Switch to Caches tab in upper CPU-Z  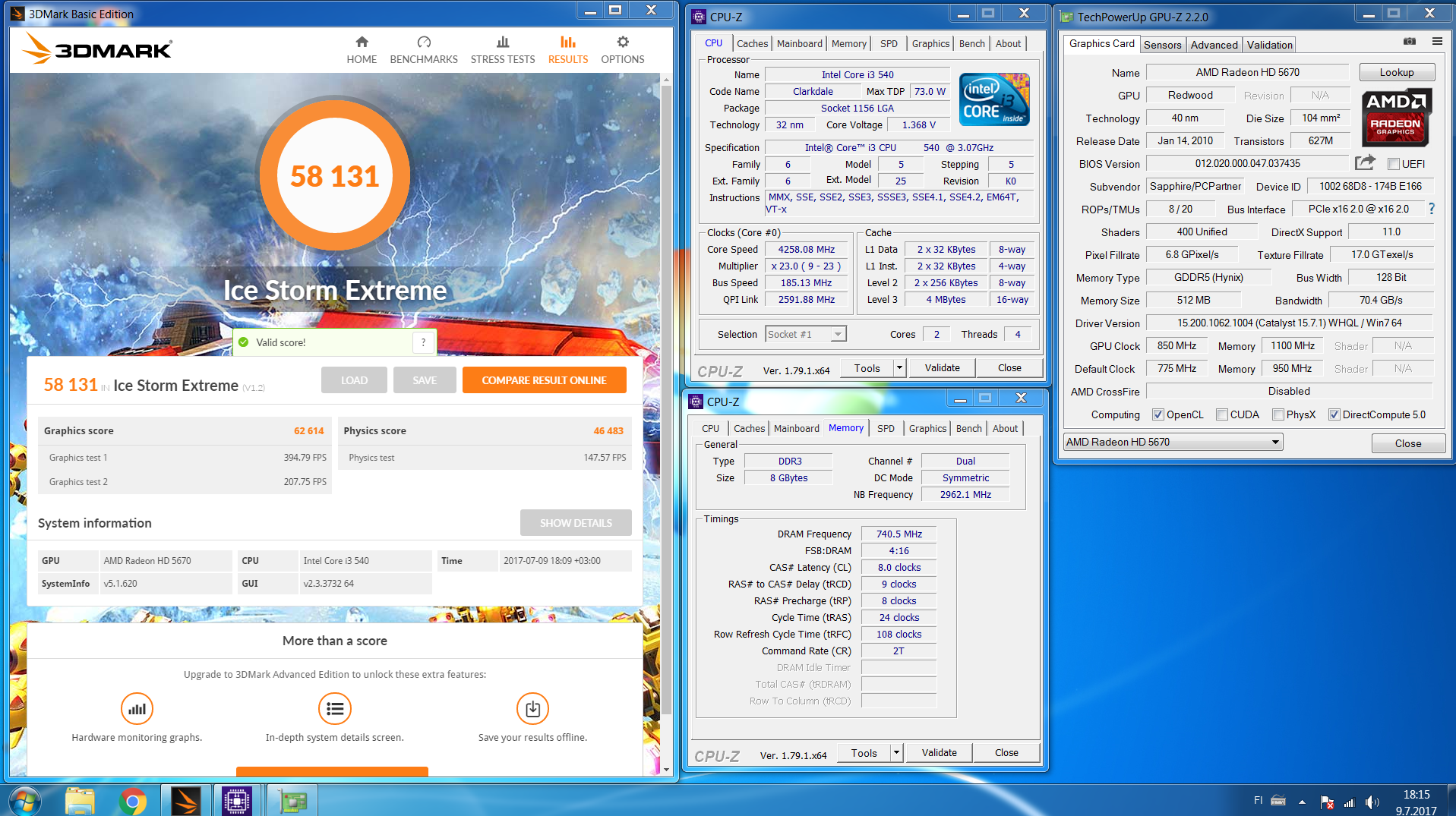click(x=752, y=44)
